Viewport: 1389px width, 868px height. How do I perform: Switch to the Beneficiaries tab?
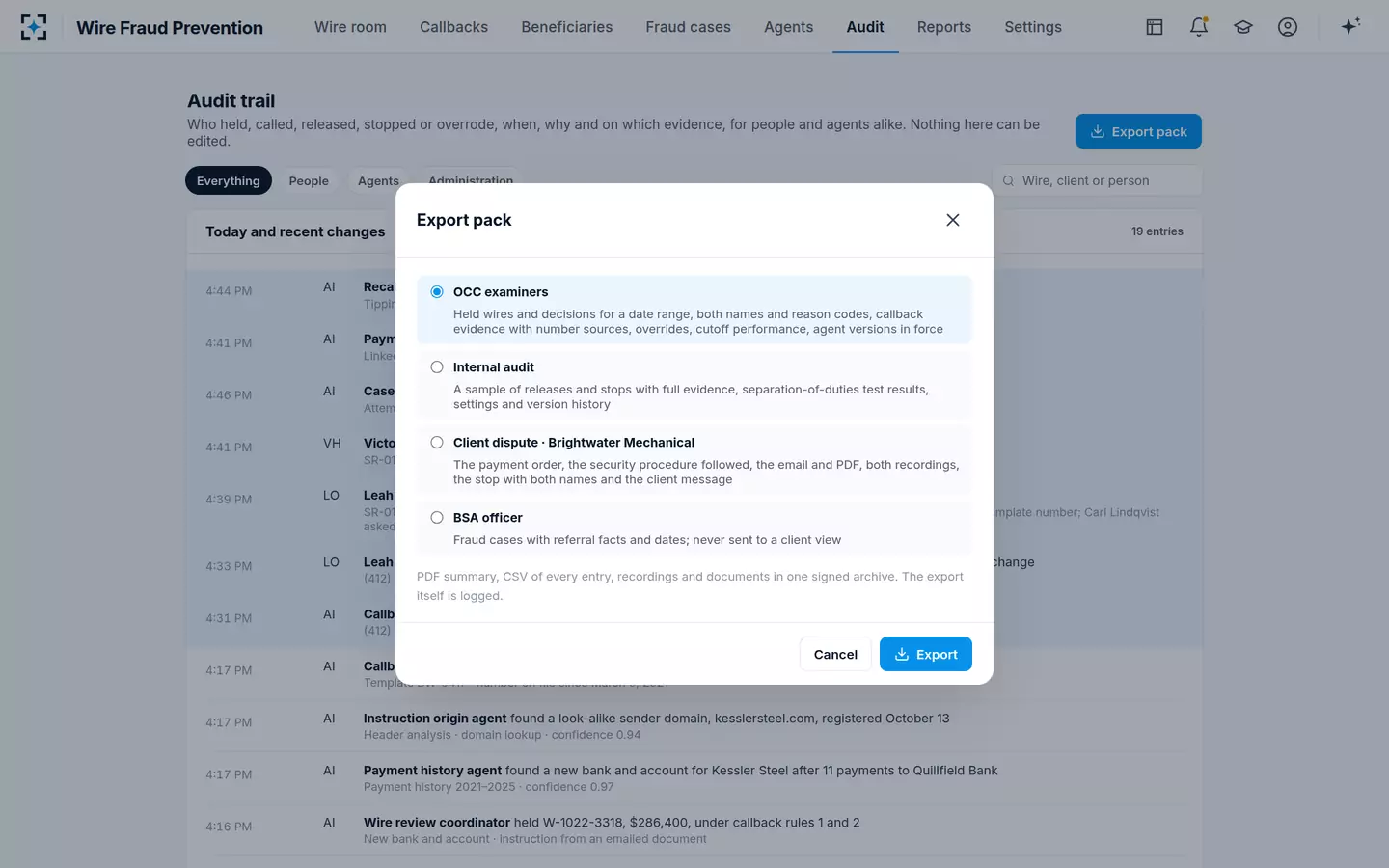point(567,27)
